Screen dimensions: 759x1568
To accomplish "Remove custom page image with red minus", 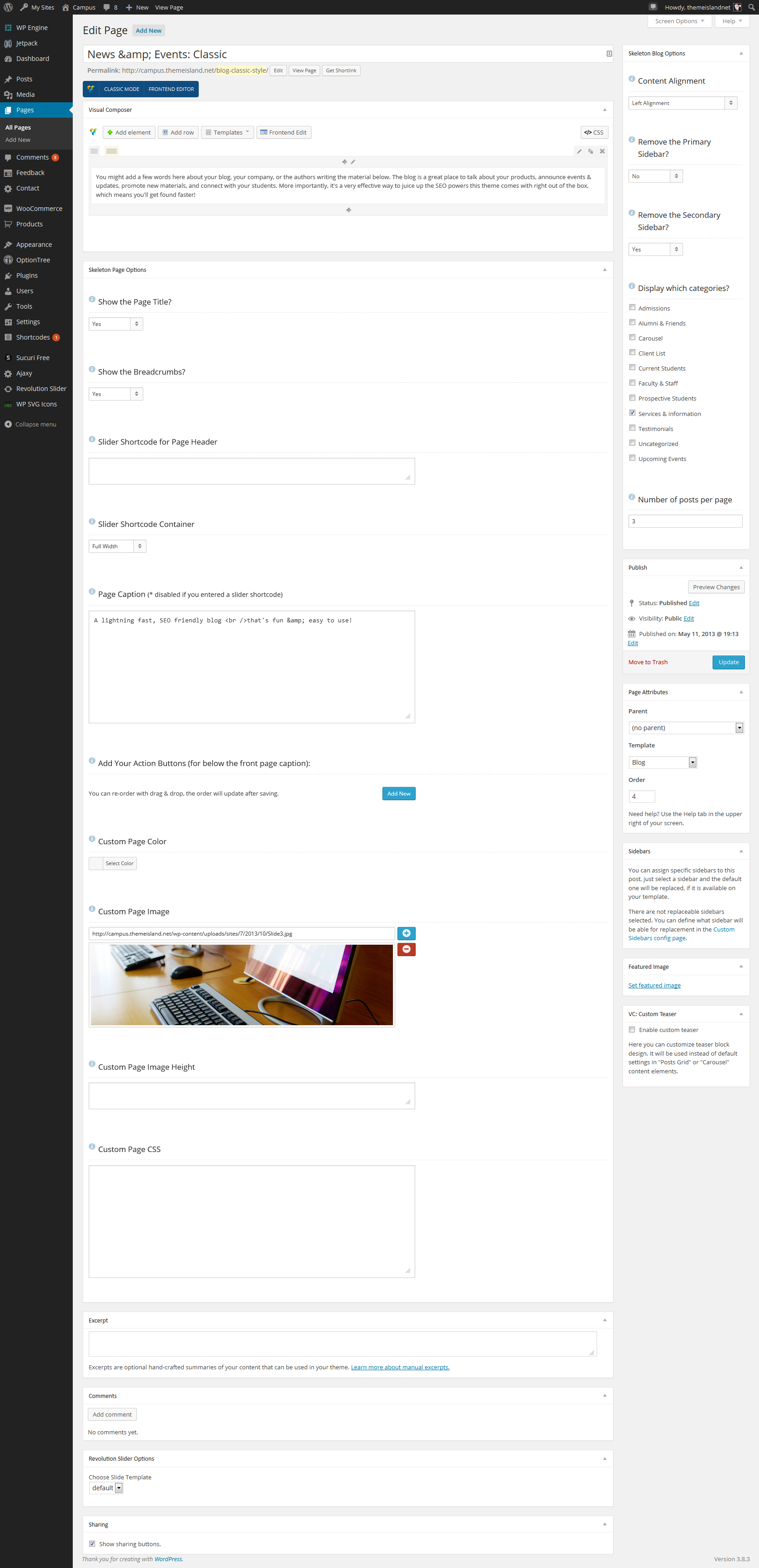I will click(406, 949).
